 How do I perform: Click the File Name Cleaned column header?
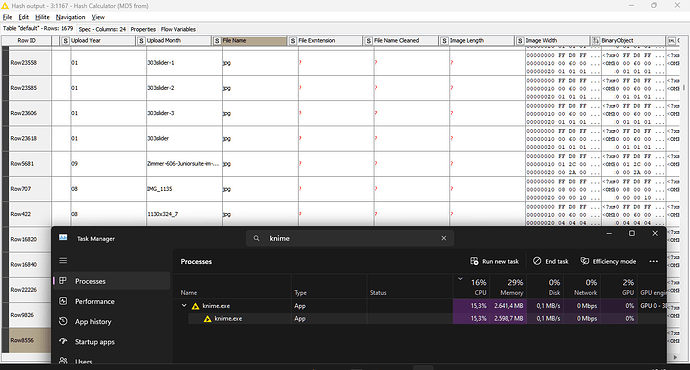coord(401,40)
